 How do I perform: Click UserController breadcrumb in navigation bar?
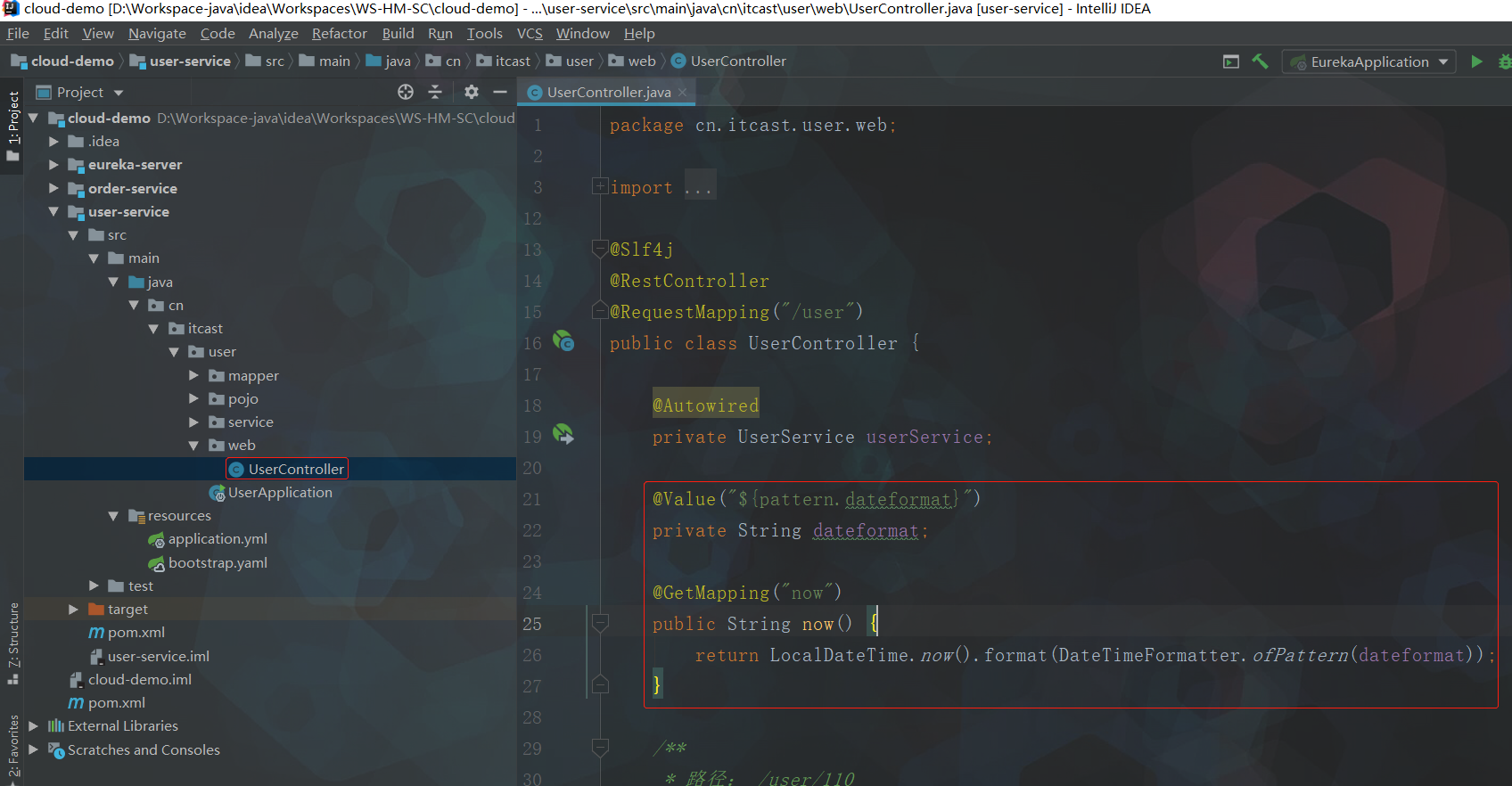pos(728,61)
